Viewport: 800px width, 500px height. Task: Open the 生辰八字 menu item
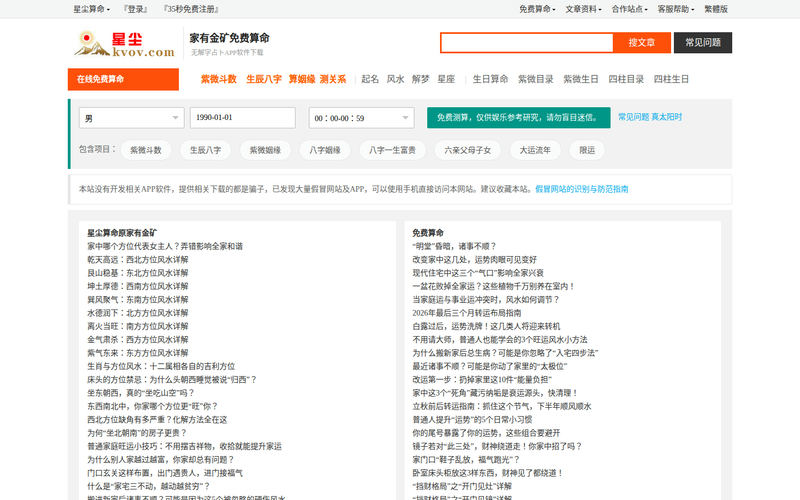tap(264, 79)
